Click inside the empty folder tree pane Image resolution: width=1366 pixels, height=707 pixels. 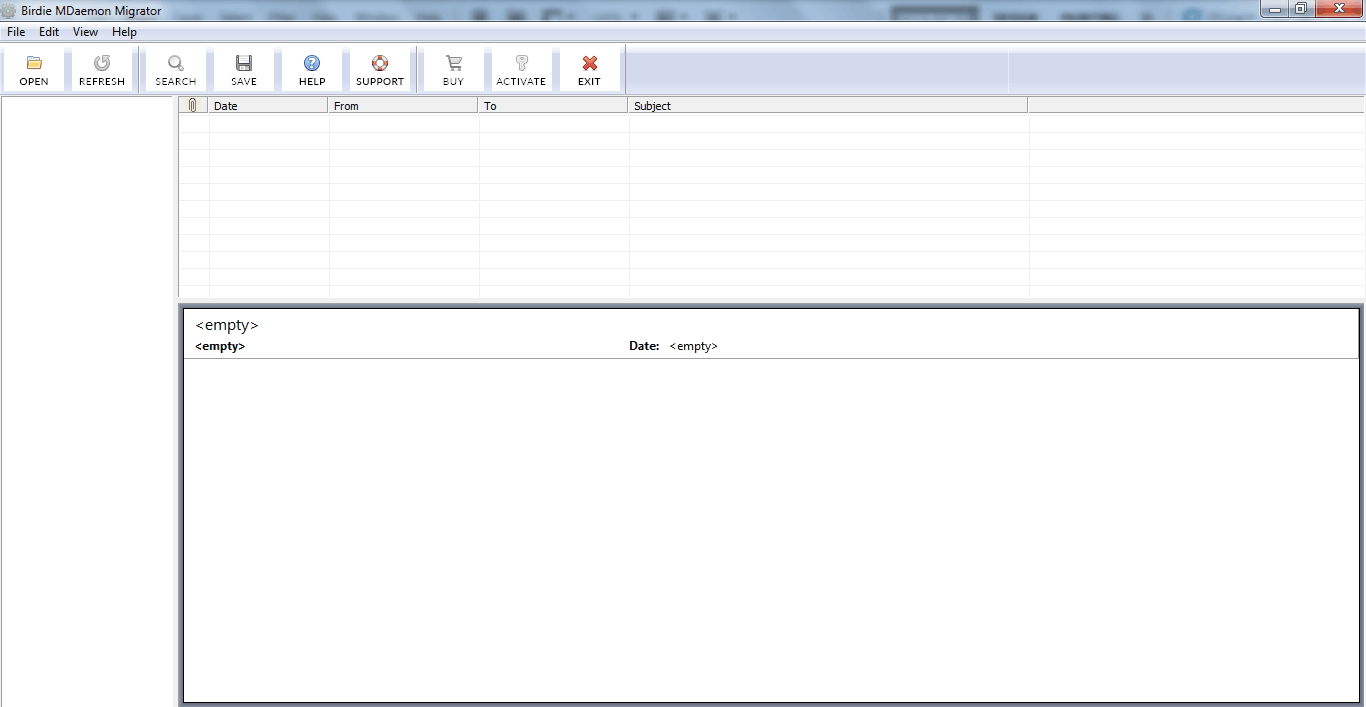pyautogui.click(x=88, y=400)
